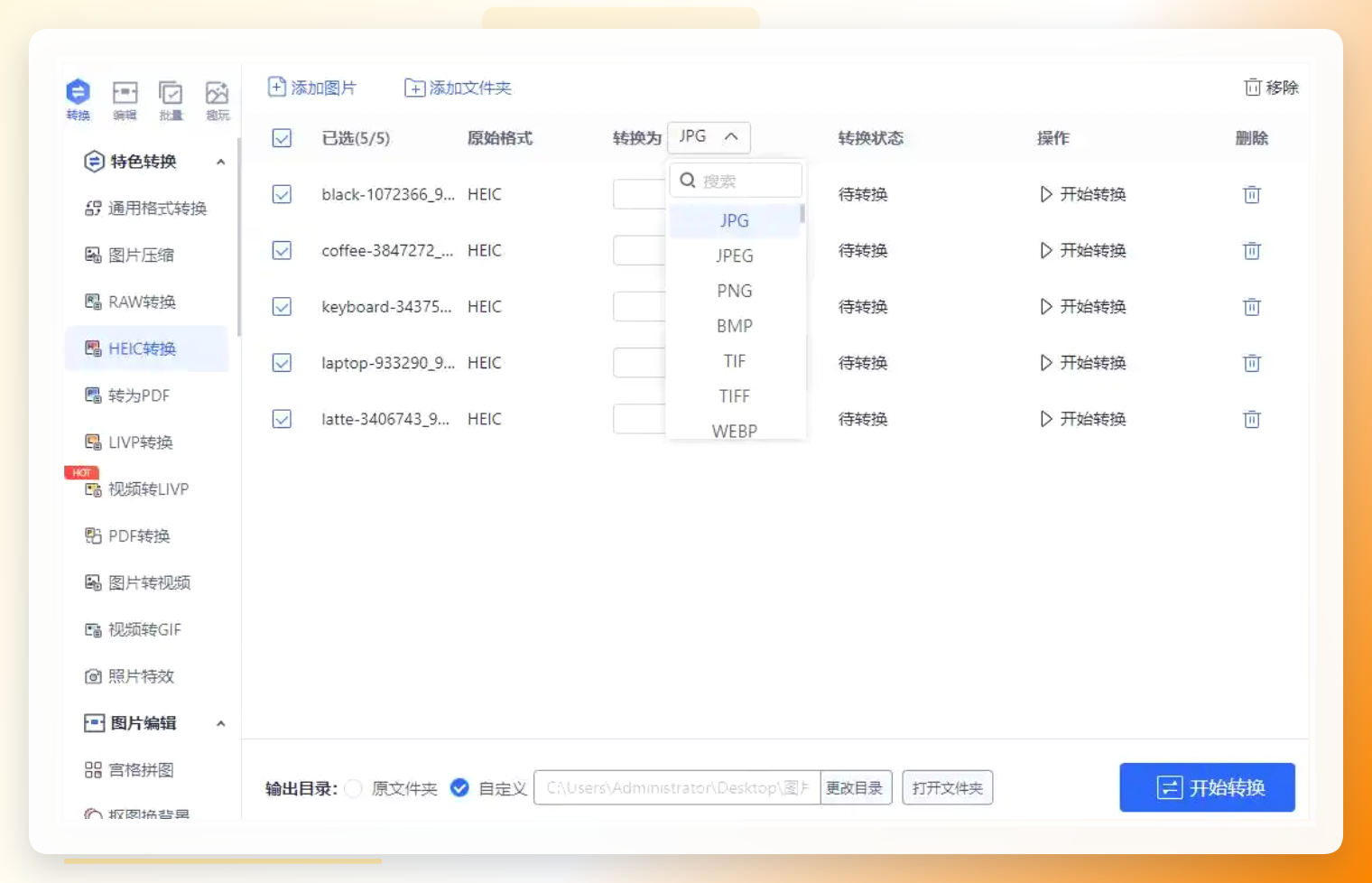Screen dimensions: 1372x883
Task: Delete the laptop-933290 row via trash icon
Action: pyautogui.click(x=1252, y=363)
